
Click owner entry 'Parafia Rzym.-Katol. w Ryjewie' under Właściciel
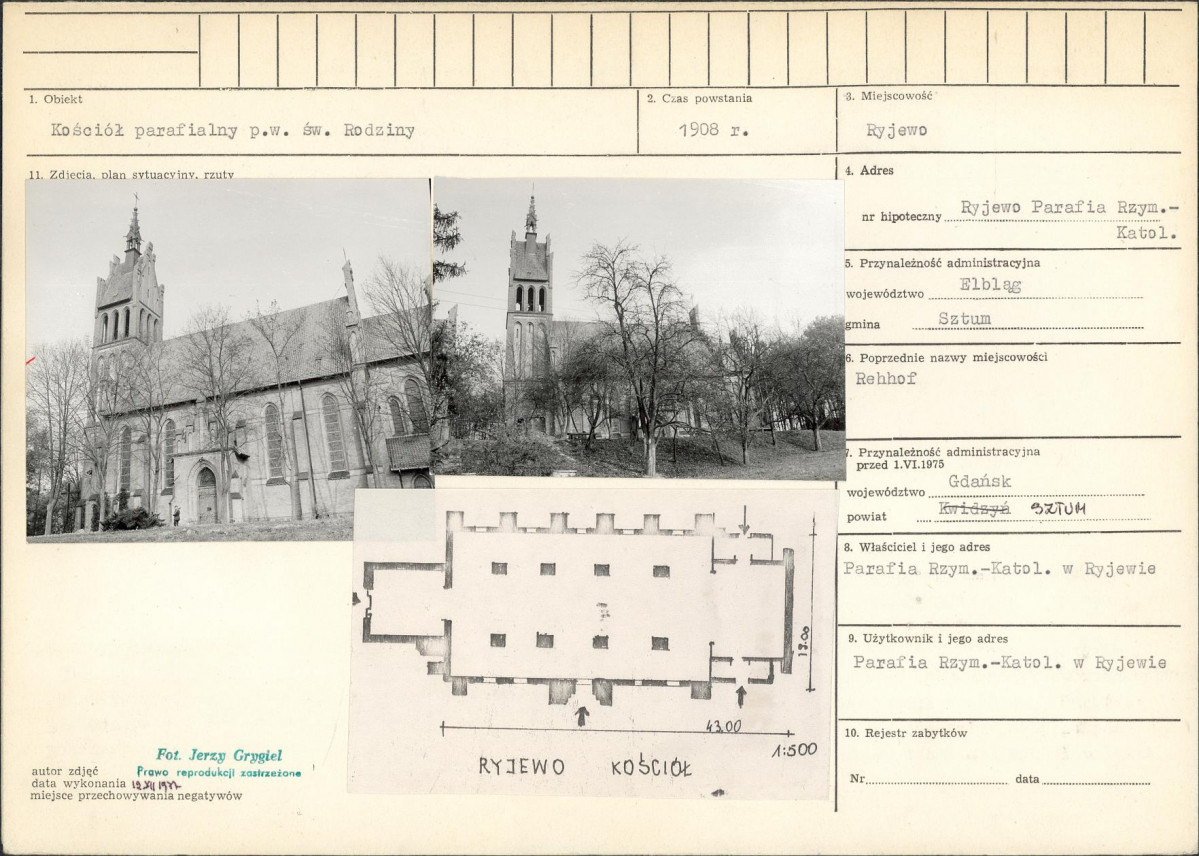tap(999, 568)
